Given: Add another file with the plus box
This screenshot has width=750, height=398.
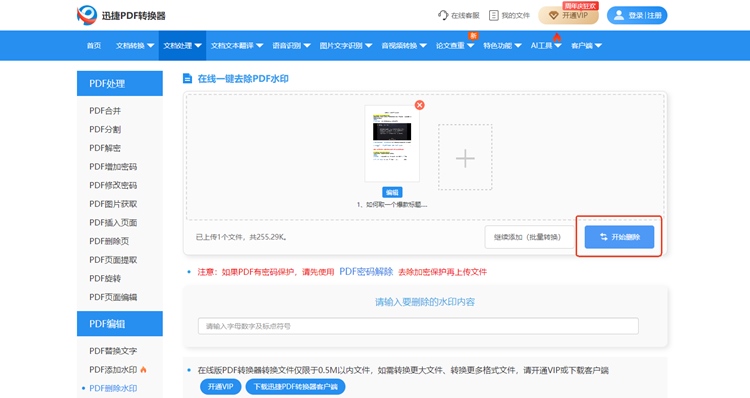Looking at the screenshot, I should (465, 157).
